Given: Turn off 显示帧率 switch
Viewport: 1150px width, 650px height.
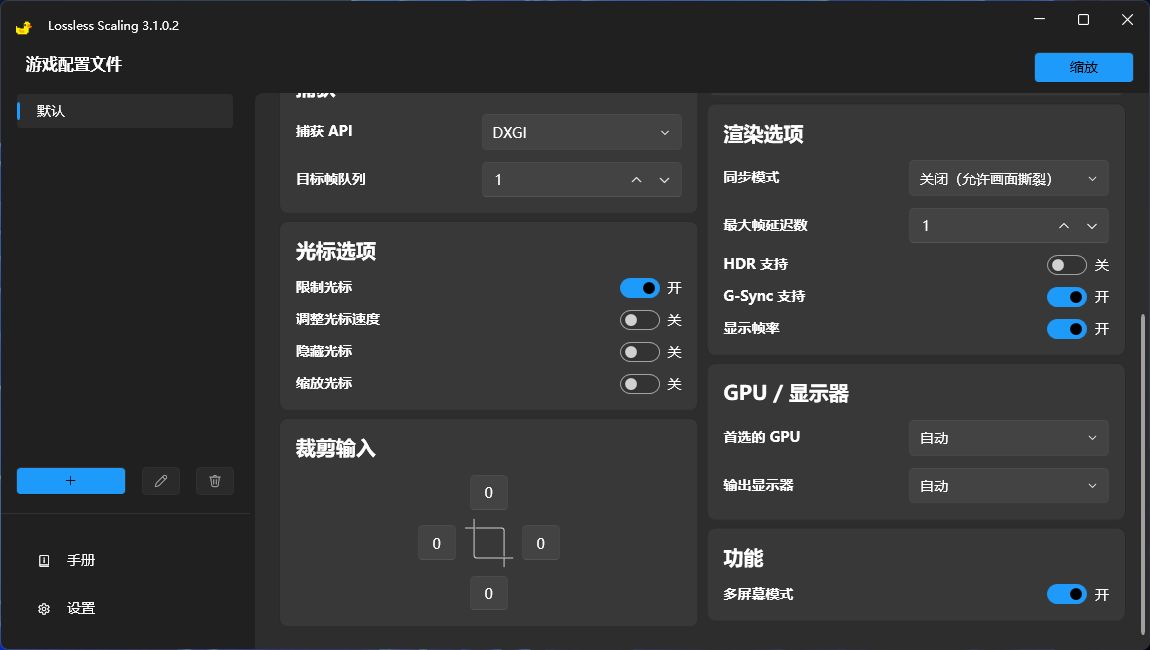Looking at the screenshot, I should tap(1066, 329).
